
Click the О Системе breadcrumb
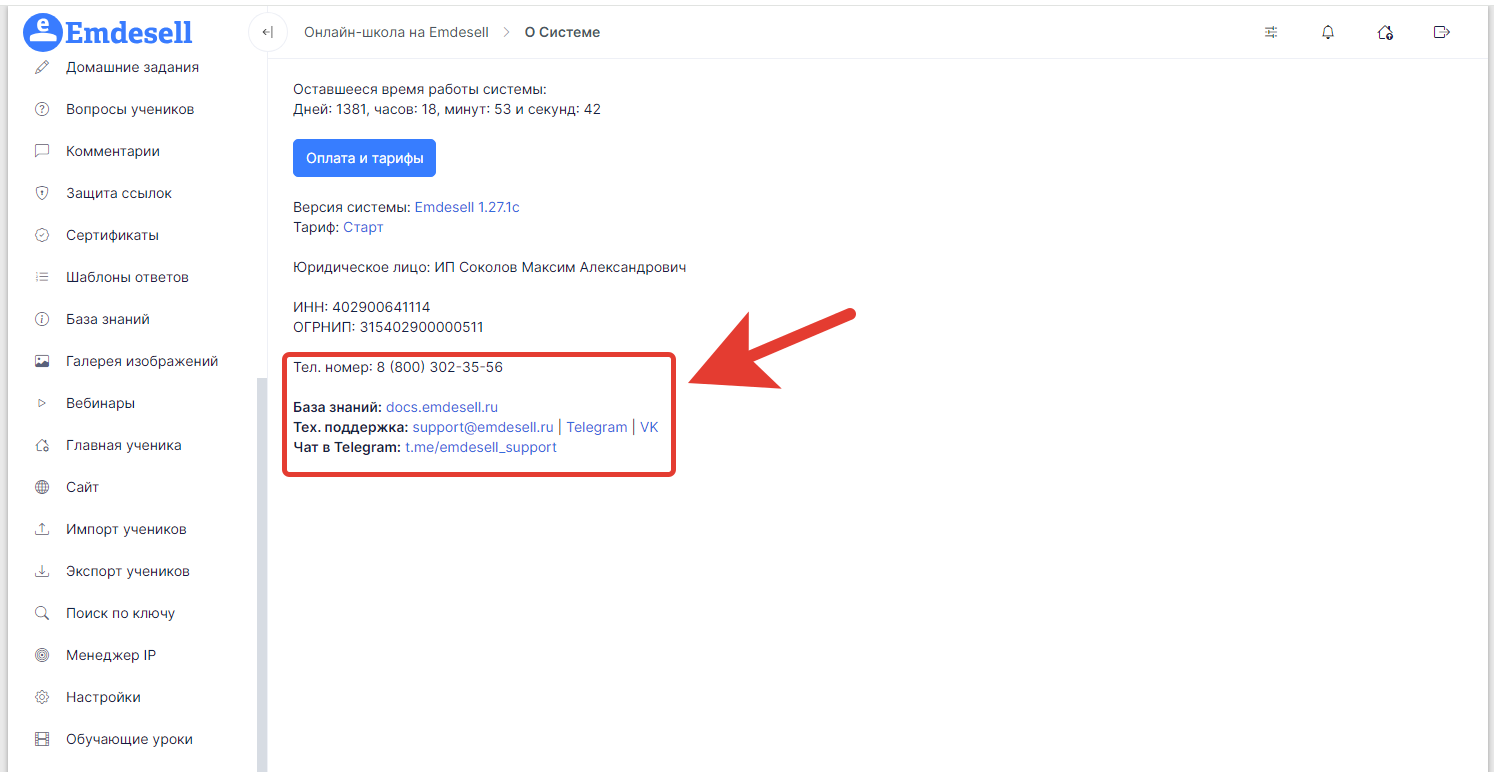(x=562, y=32)
